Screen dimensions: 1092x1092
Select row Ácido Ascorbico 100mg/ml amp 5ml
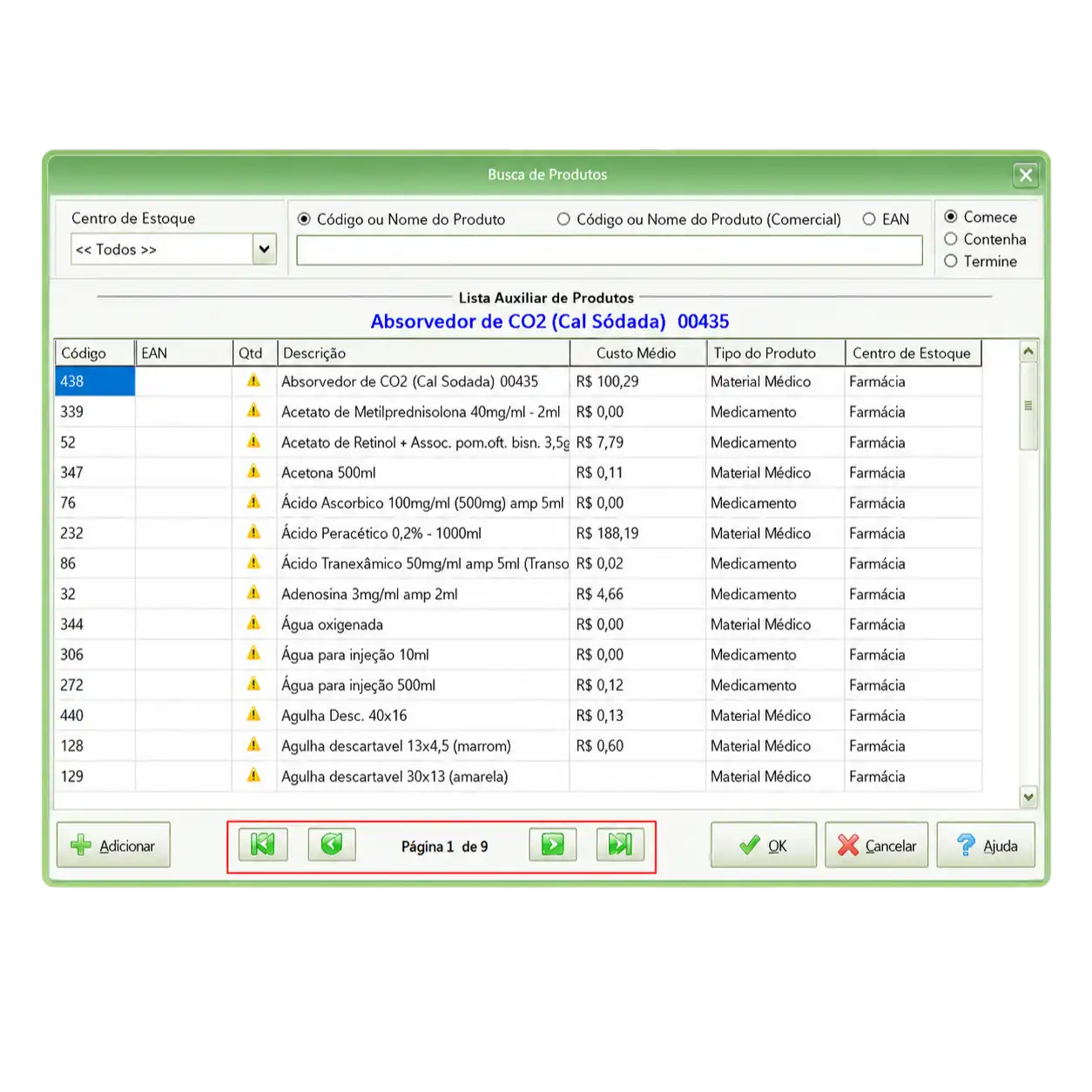(518, 502)
